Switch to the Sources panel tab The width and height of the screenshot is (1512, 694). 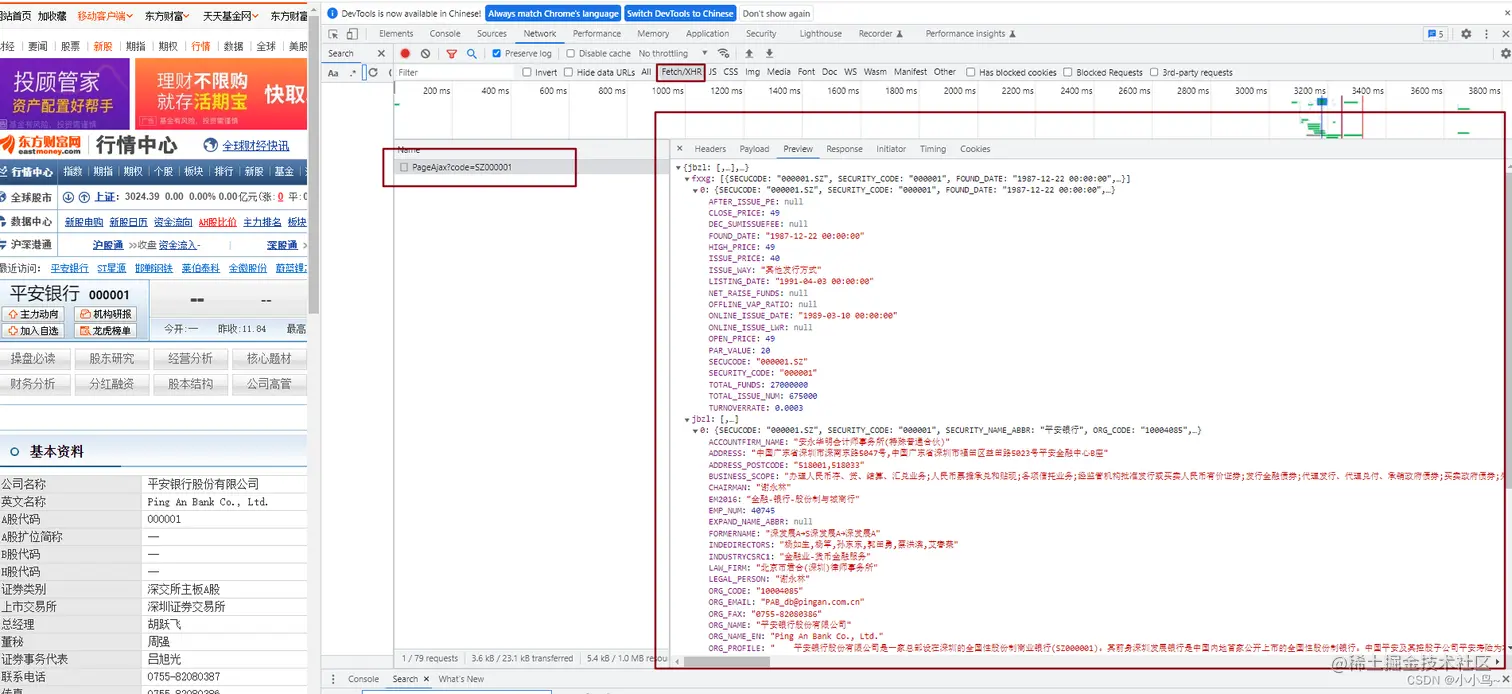point(491,33)
